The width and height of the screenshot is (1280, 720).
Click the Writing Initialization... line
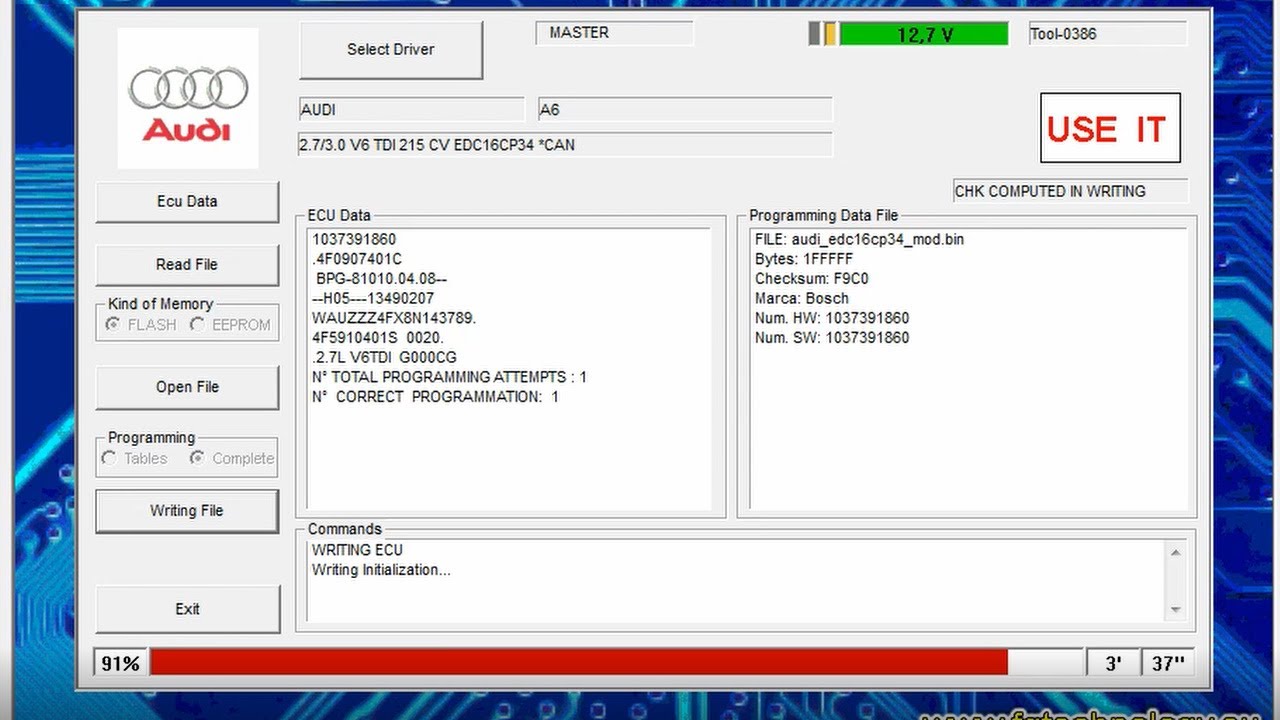point(381,570)
